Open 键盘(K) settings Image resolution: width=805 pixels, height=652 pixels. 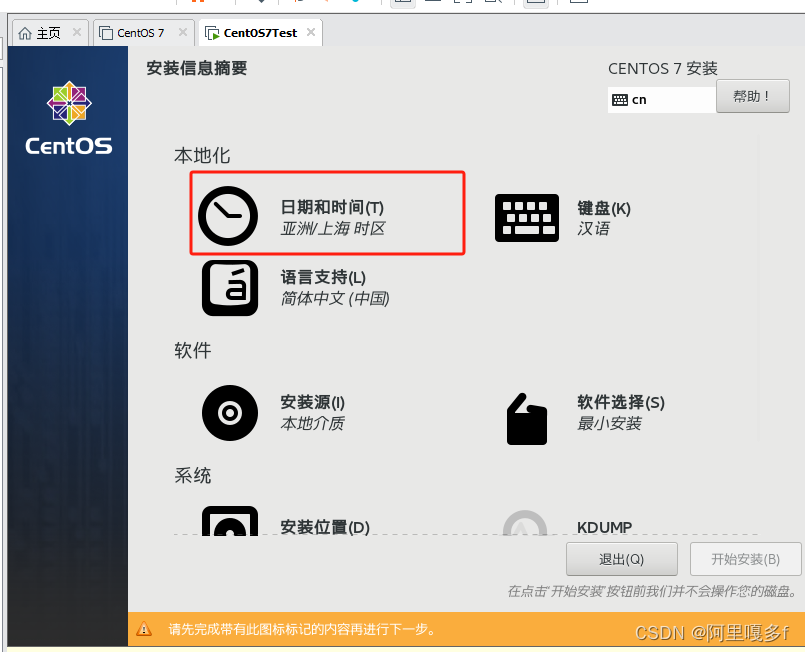click(604, 208)
